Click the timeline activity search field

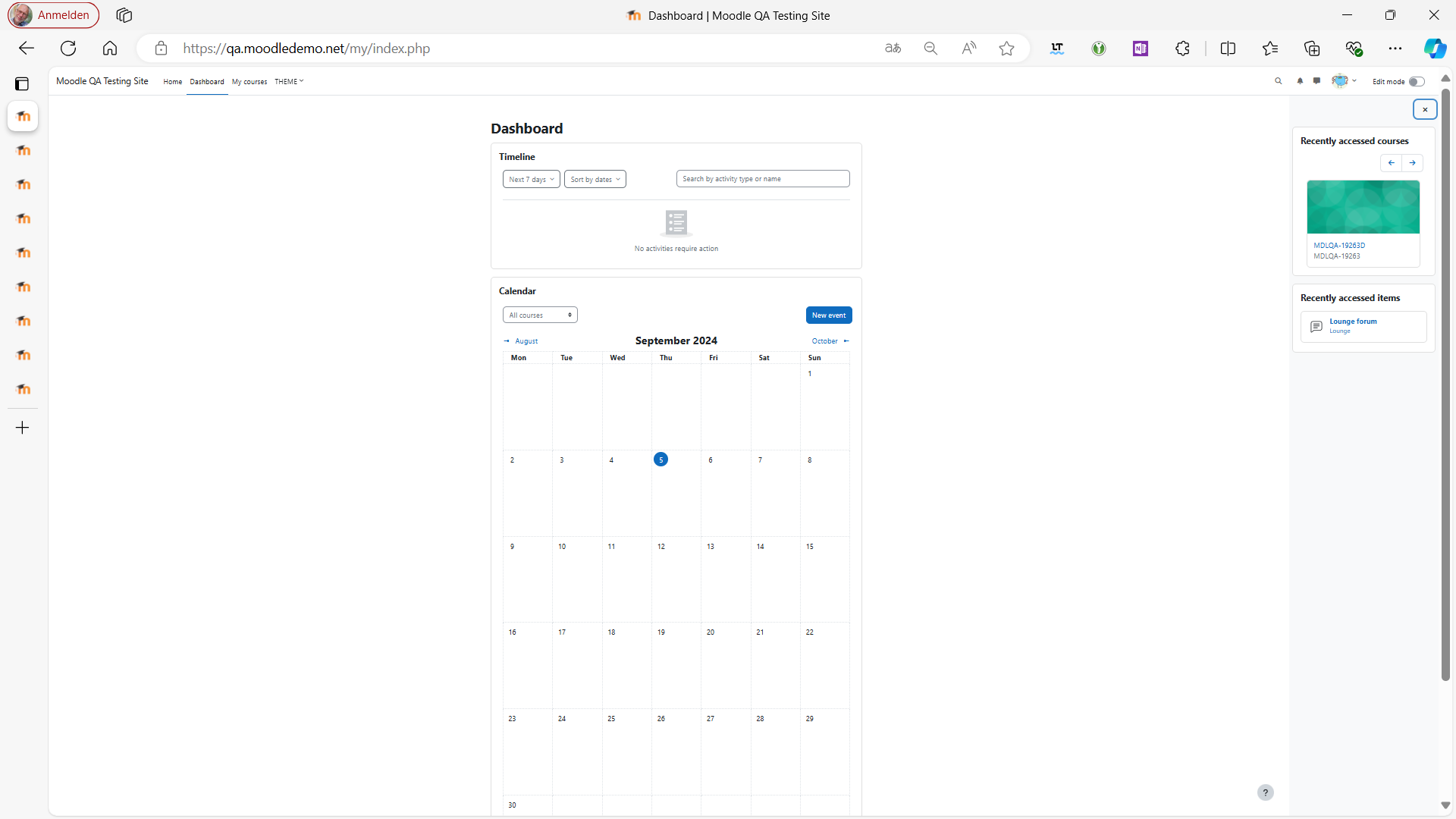pos(762,179)
